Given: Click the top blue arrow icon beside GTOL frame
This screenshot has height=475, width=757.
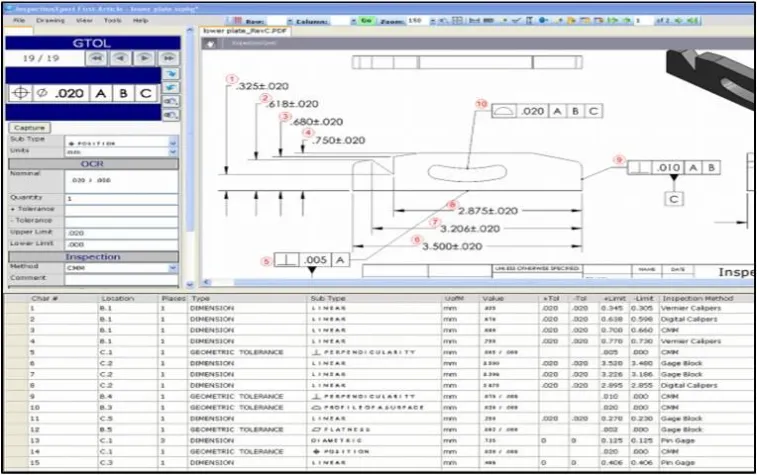Looking at the screenshot, I should pos(172,75).
